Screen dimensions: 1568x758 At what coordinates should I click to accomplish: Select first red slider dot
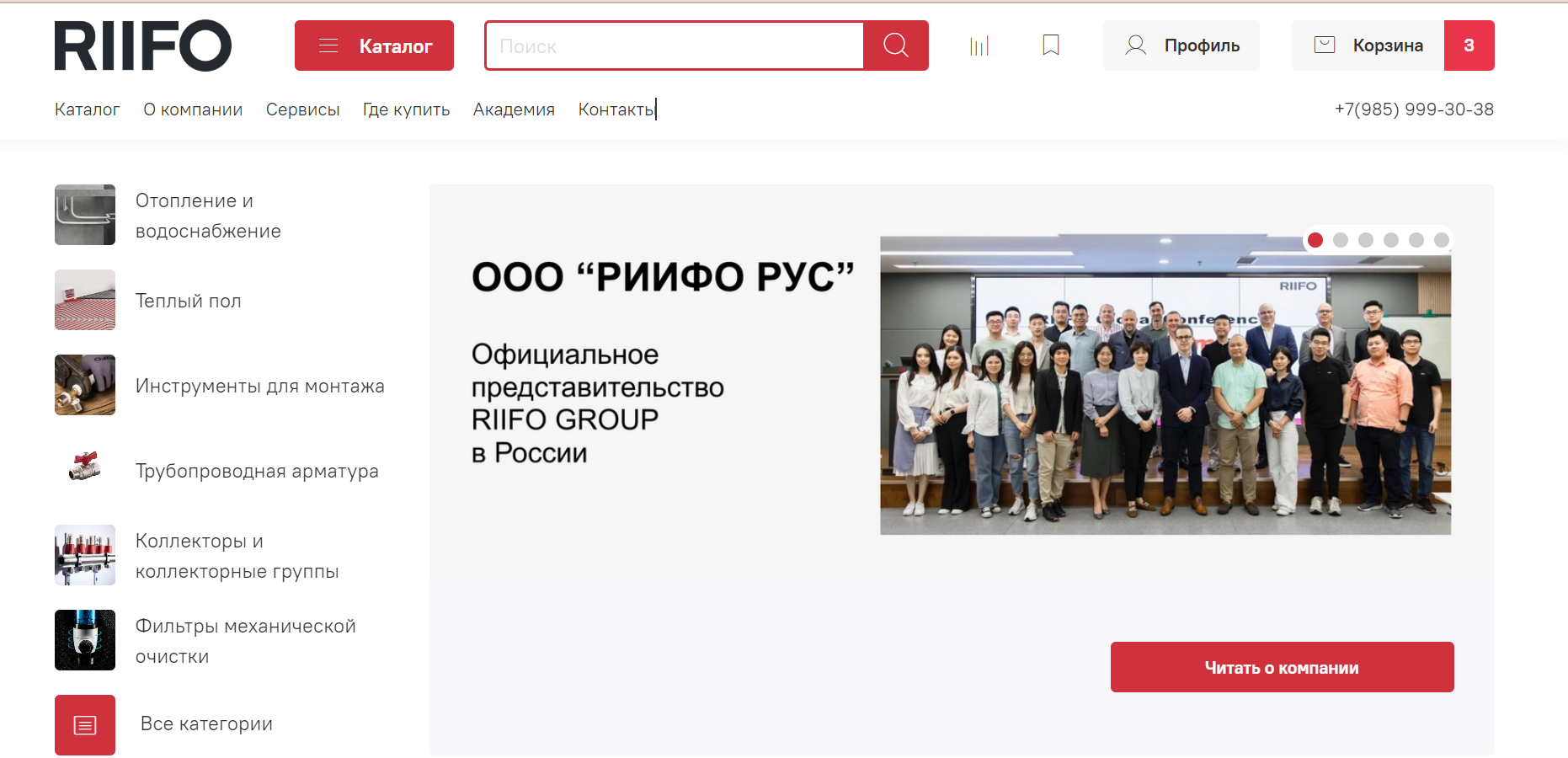1315,240
